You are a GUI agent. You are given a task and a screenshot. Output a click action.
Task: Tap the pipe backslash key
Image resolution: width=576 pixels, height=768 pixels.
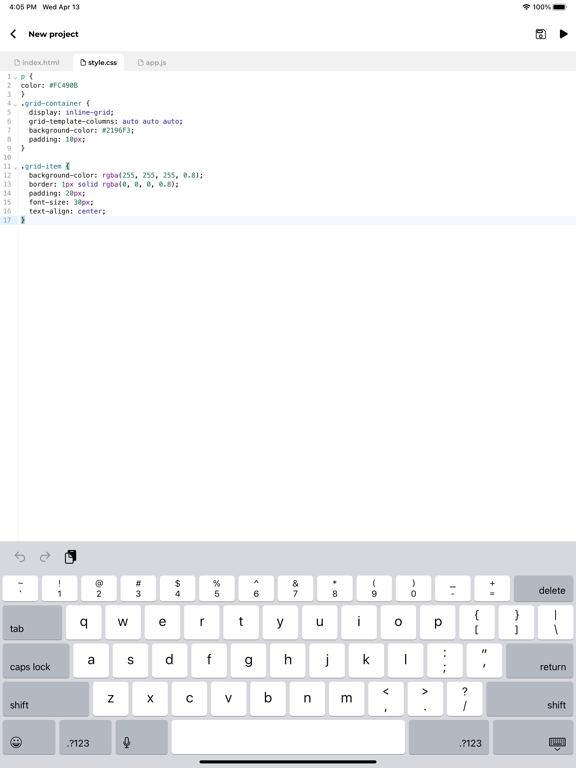555,622
